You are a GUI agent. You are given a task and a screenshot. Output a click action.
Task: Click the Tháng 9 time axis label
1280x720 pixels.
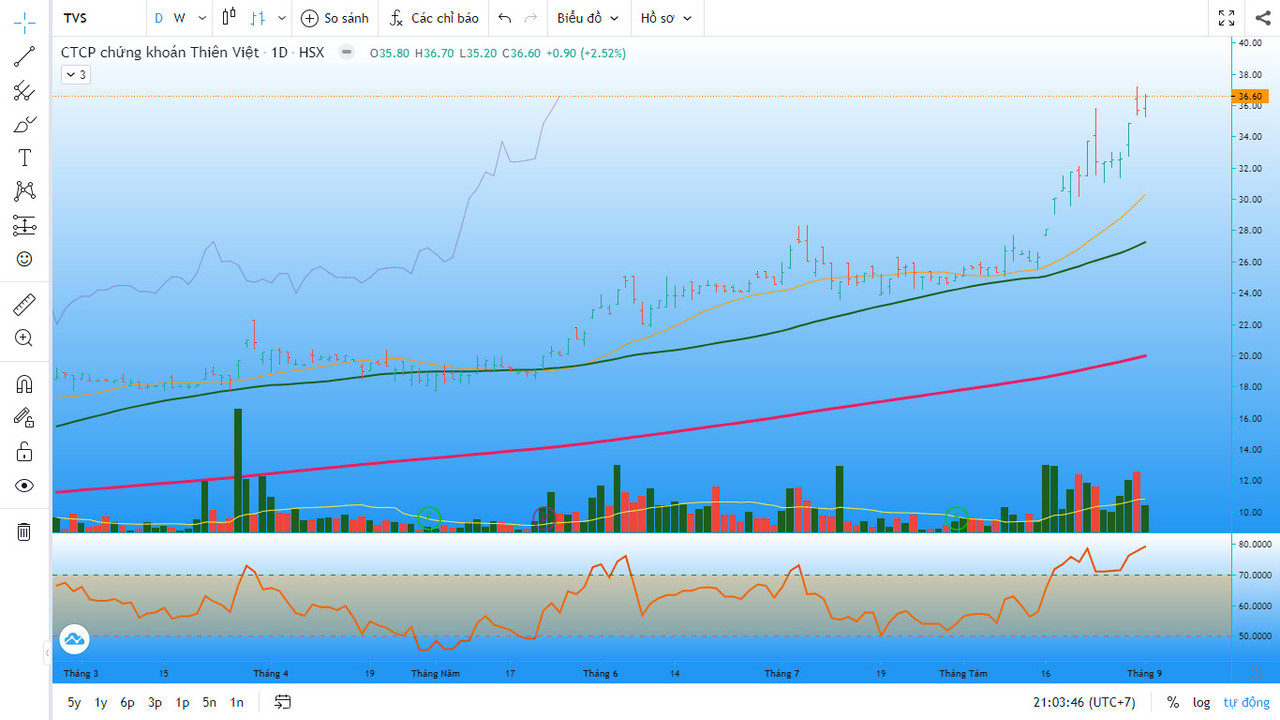point(1144,673)
